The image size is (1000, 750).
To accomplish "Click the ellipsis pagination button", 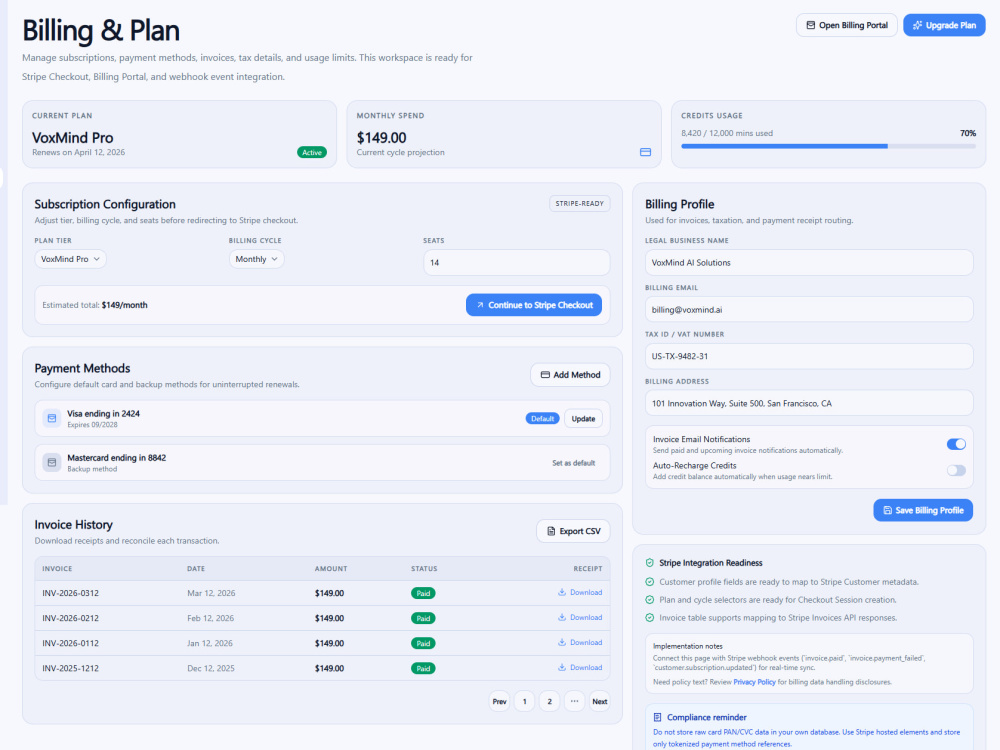I will tap(574, 702).
